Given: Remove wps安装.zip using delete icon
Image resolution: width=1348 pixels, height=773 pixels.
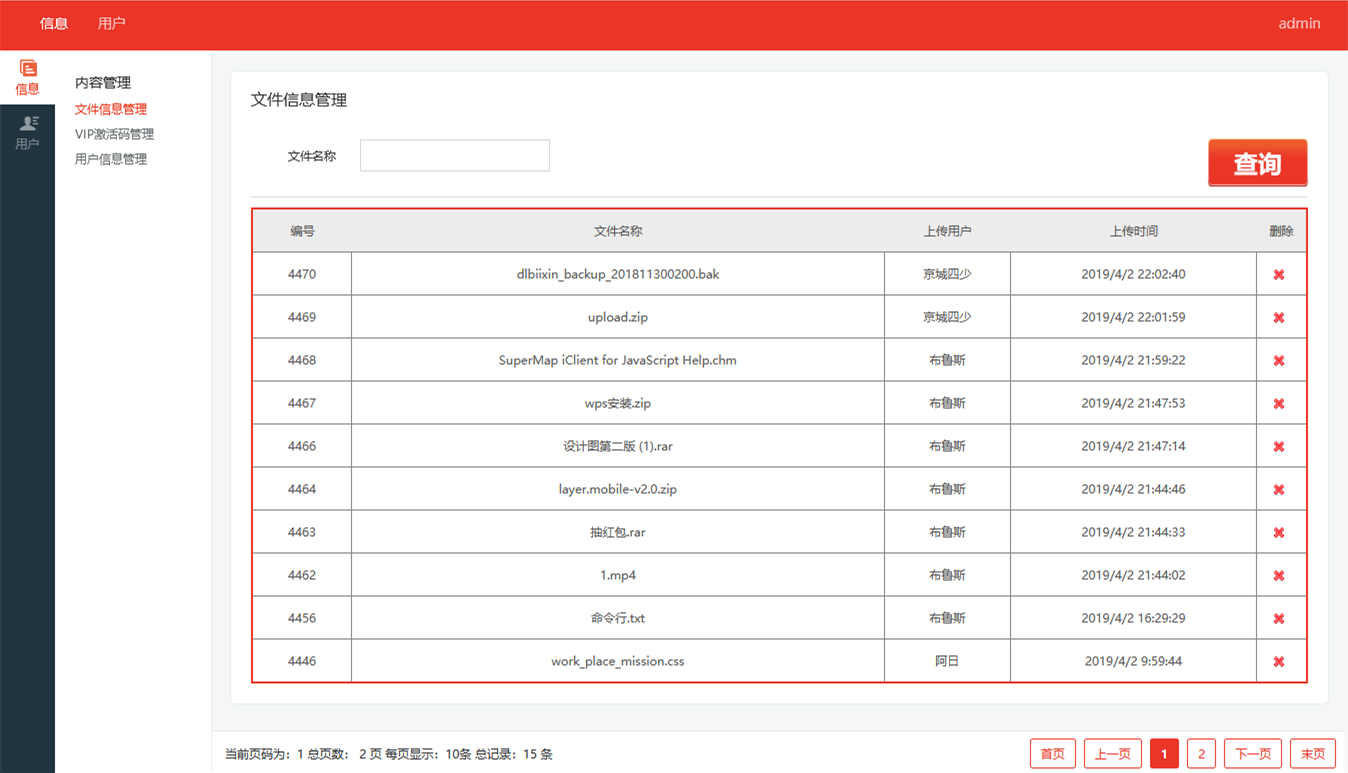Looking at the screenshot, I should coord(1278,404).
